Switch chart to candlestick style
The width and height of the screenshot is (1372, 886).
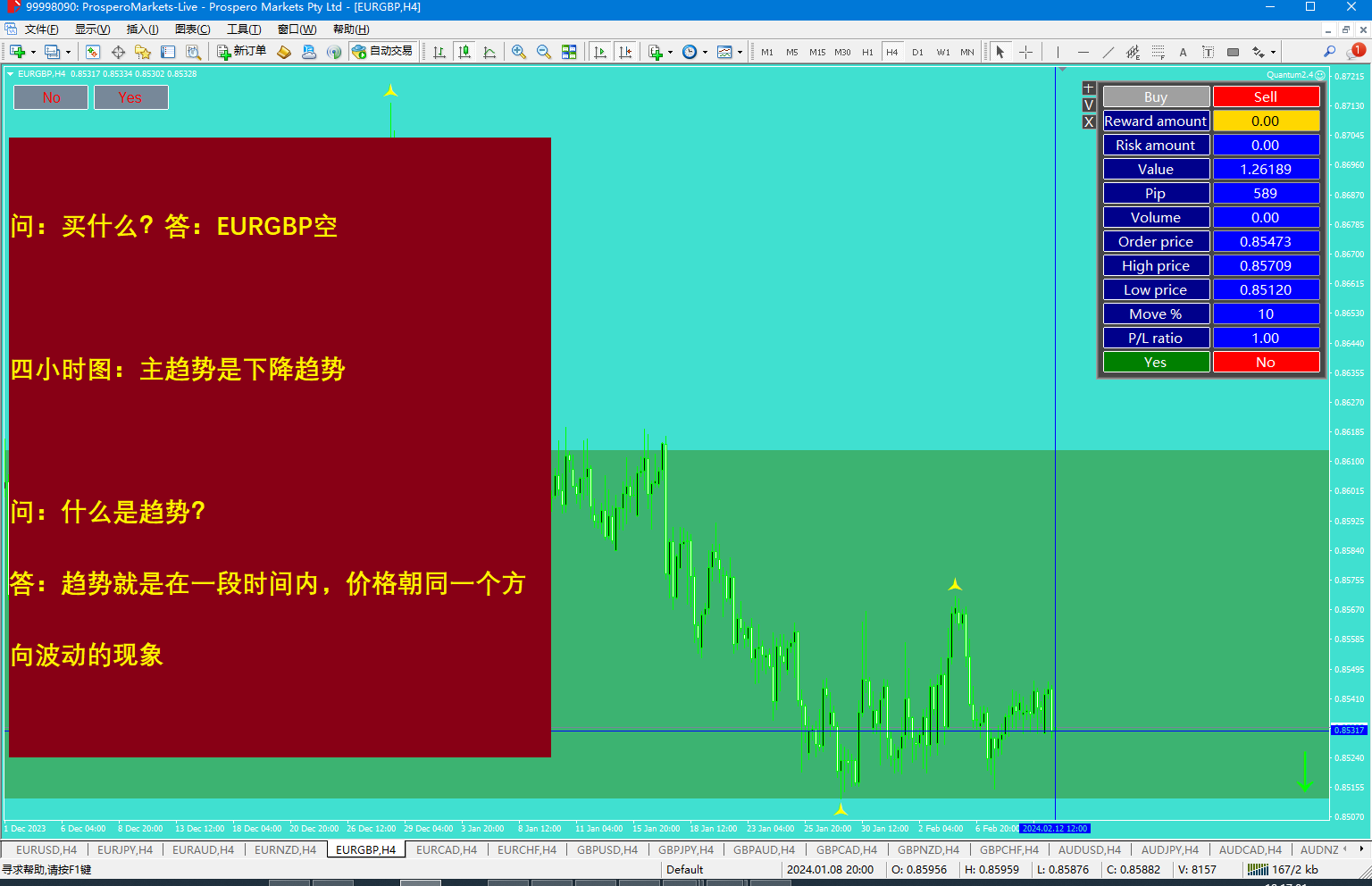(464, 52)
